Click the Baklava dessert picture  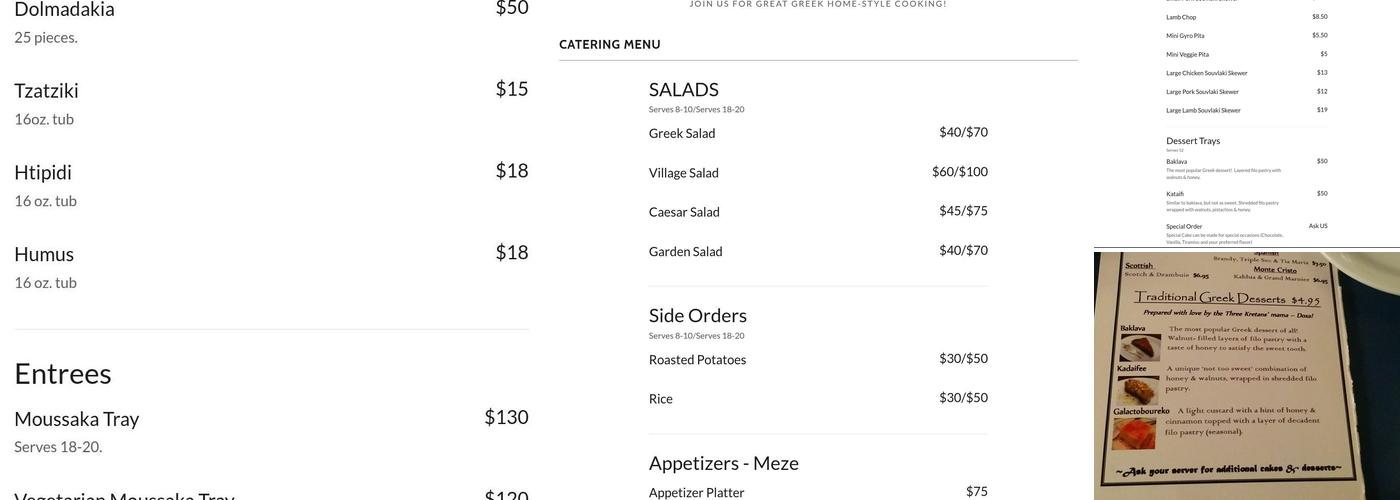pos(1140,347)
